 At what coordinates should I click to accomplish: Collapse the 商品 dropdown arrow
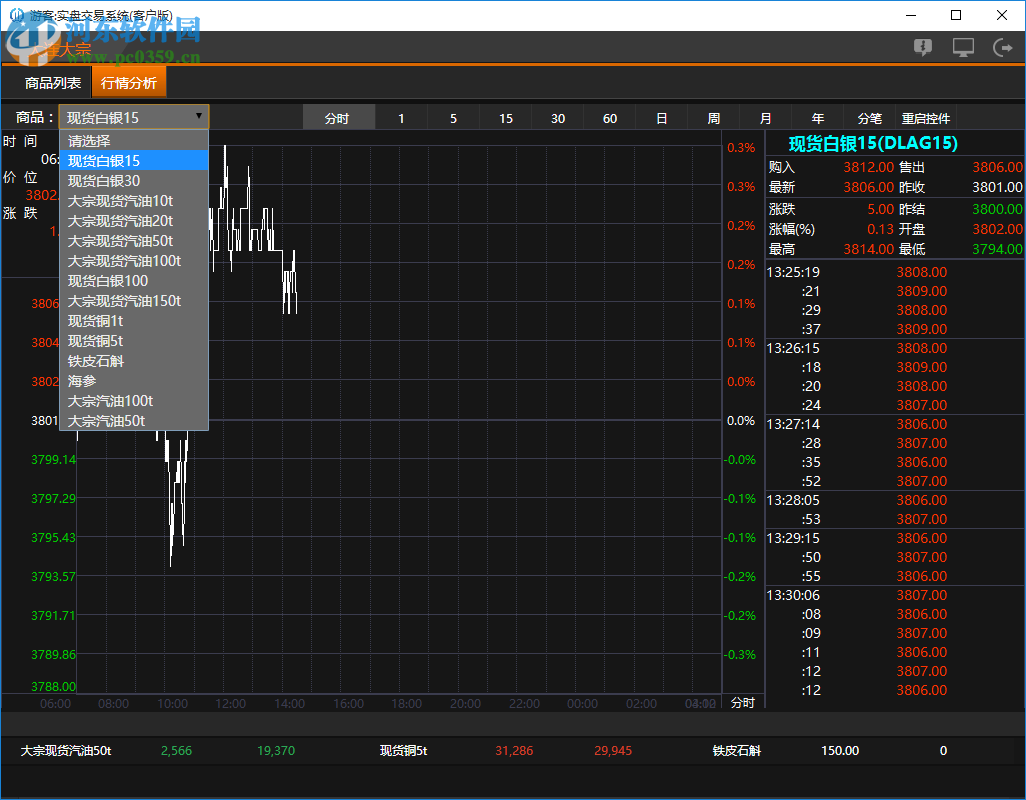pos(198,116)
